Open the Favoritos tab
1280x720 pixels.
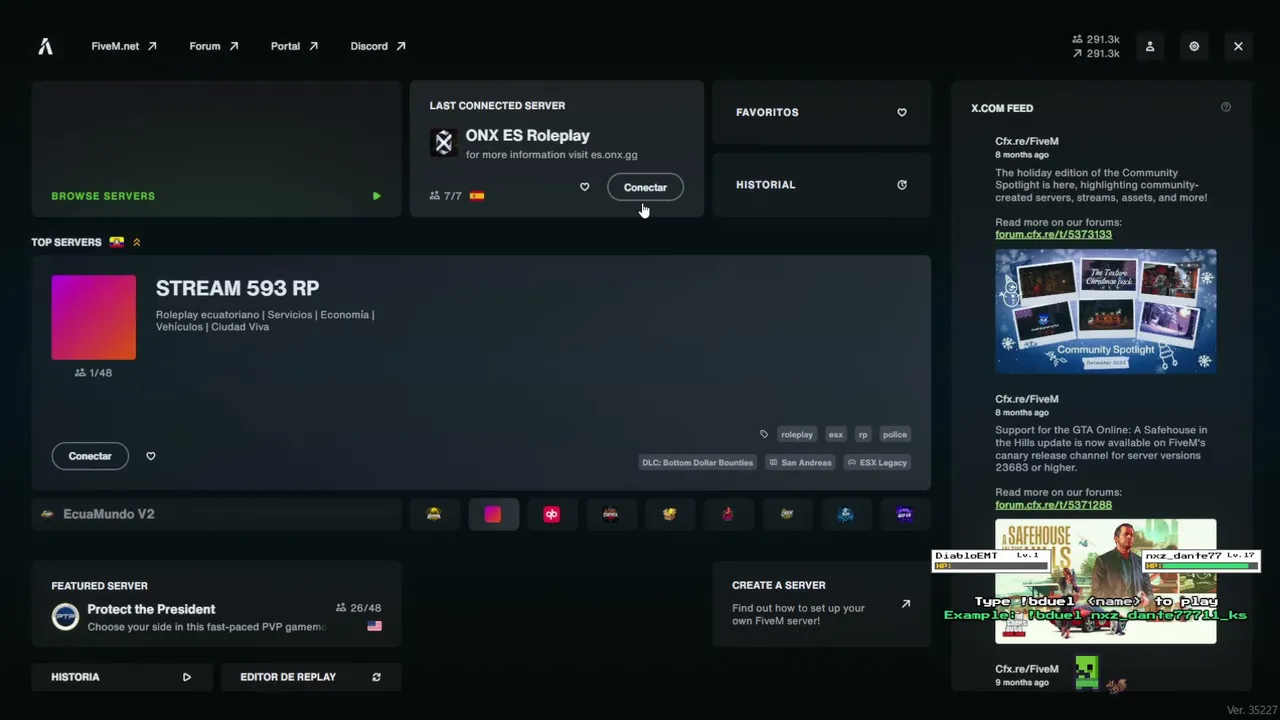822,113
